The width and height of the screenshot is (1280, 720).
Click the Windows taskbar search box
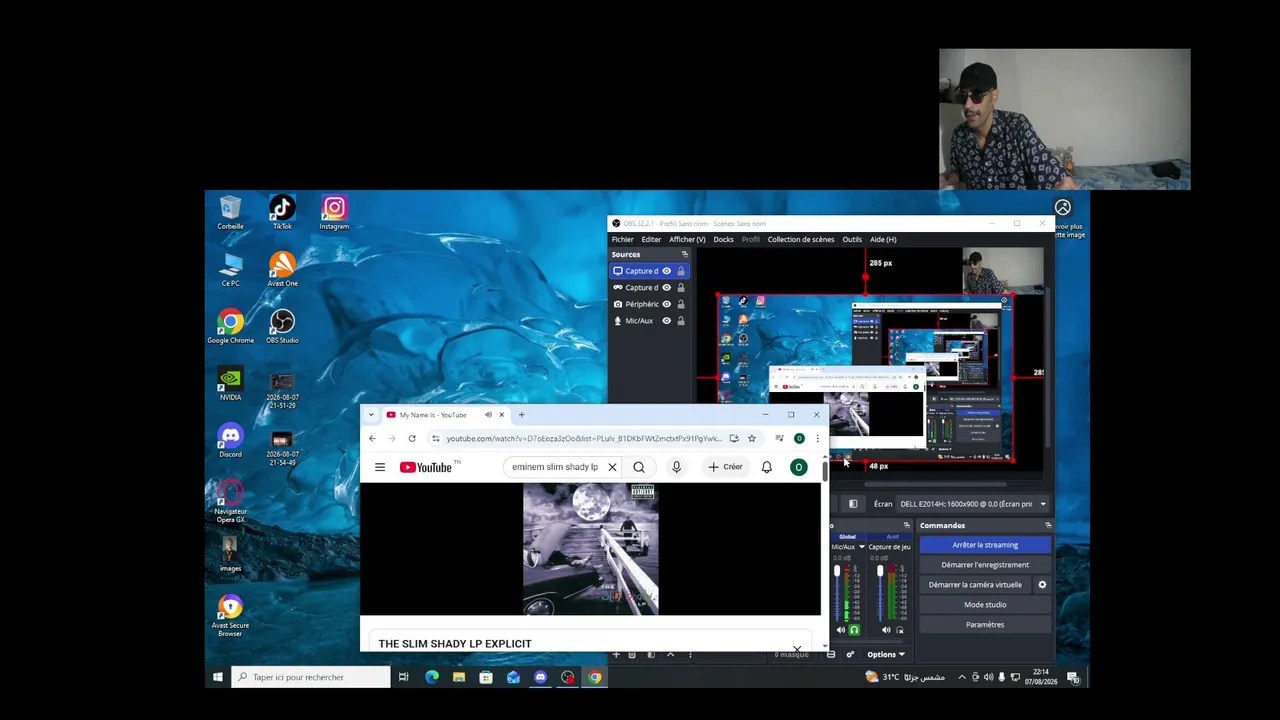tap(311, 677)
